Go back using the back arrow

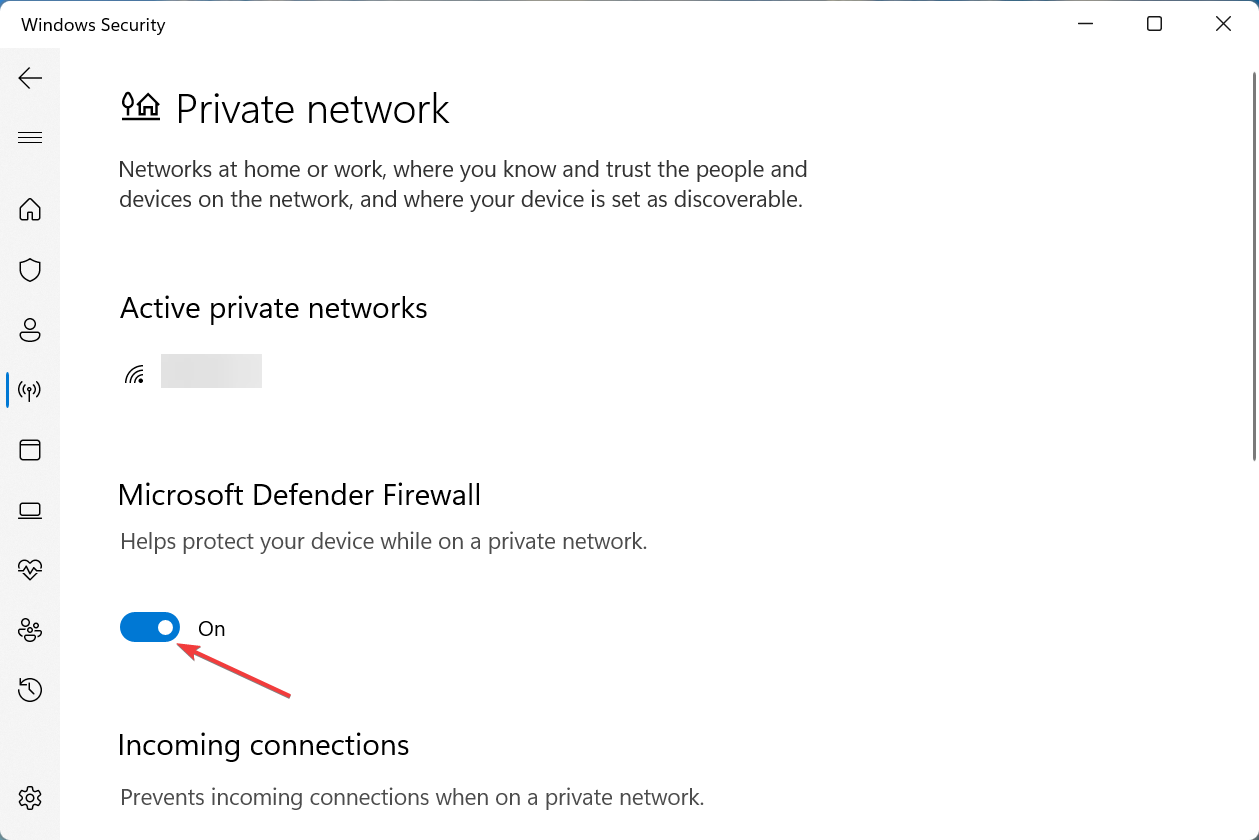(x=30, y=78)
